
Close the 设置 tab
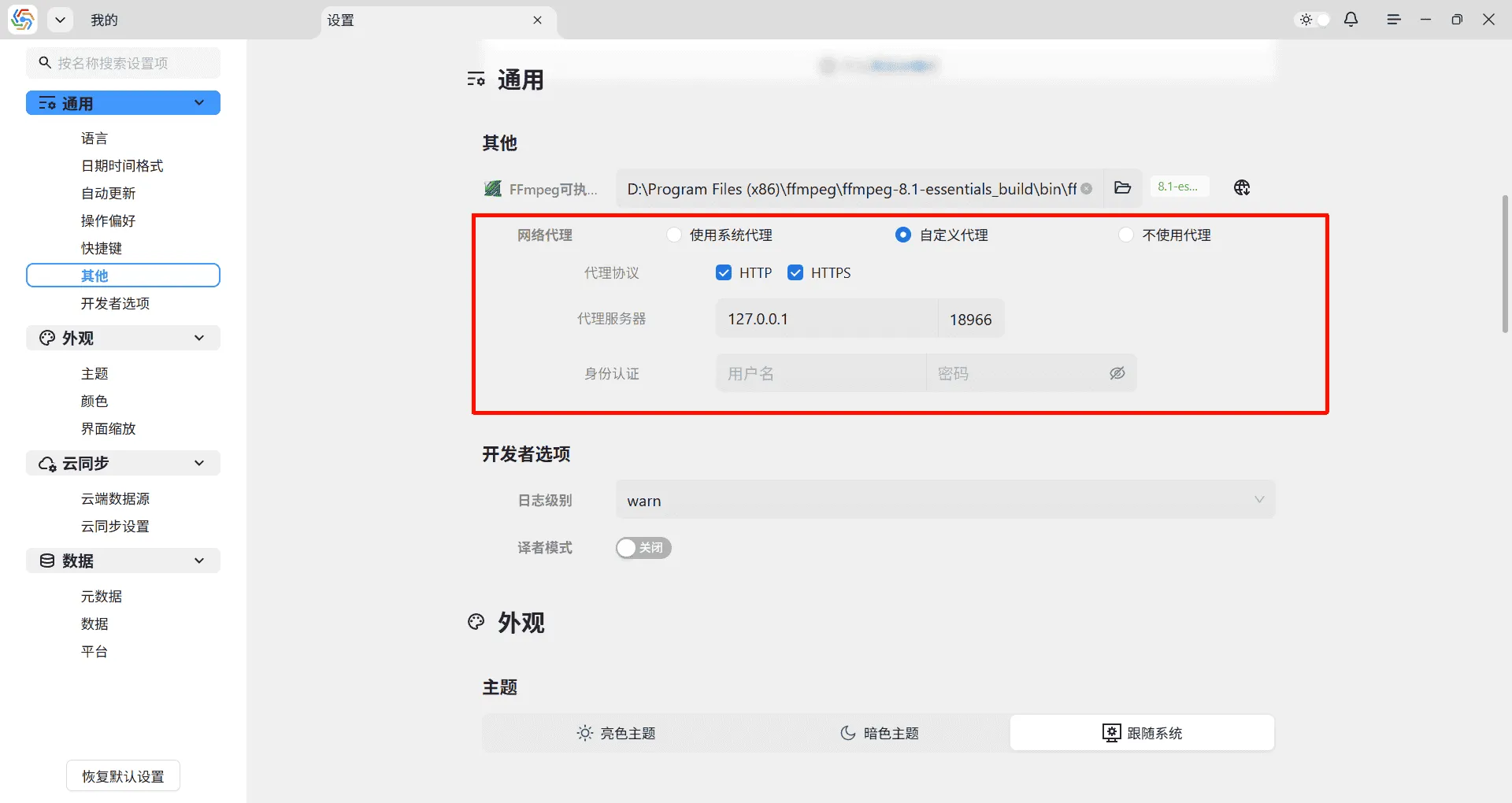(x=538, y=20)
